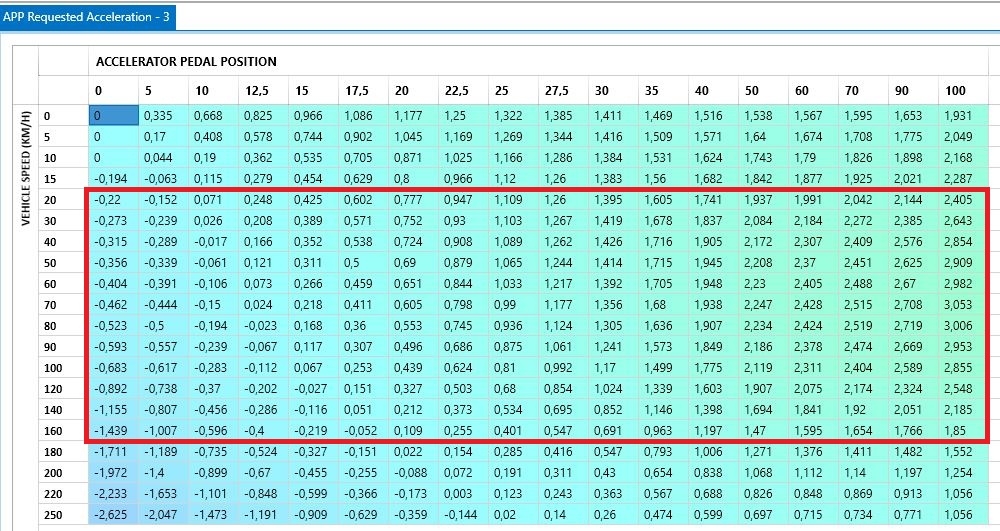Select cell 2,405 in speed 20 row
The height and width of the screenshot is (531, 1000).
tap(963, 200)
